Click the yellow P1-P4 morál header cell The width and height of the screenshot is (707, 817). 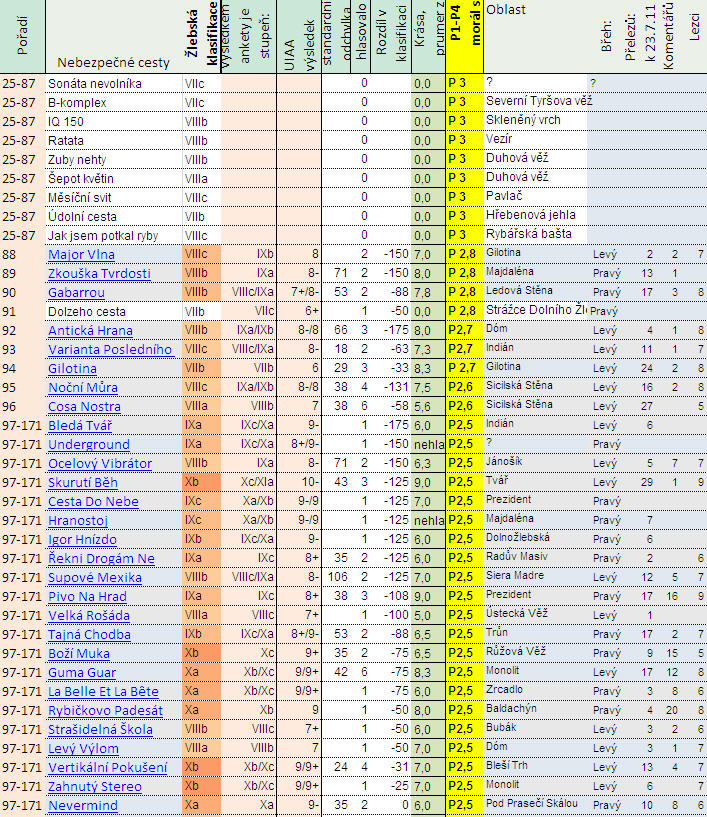(461, 37)
